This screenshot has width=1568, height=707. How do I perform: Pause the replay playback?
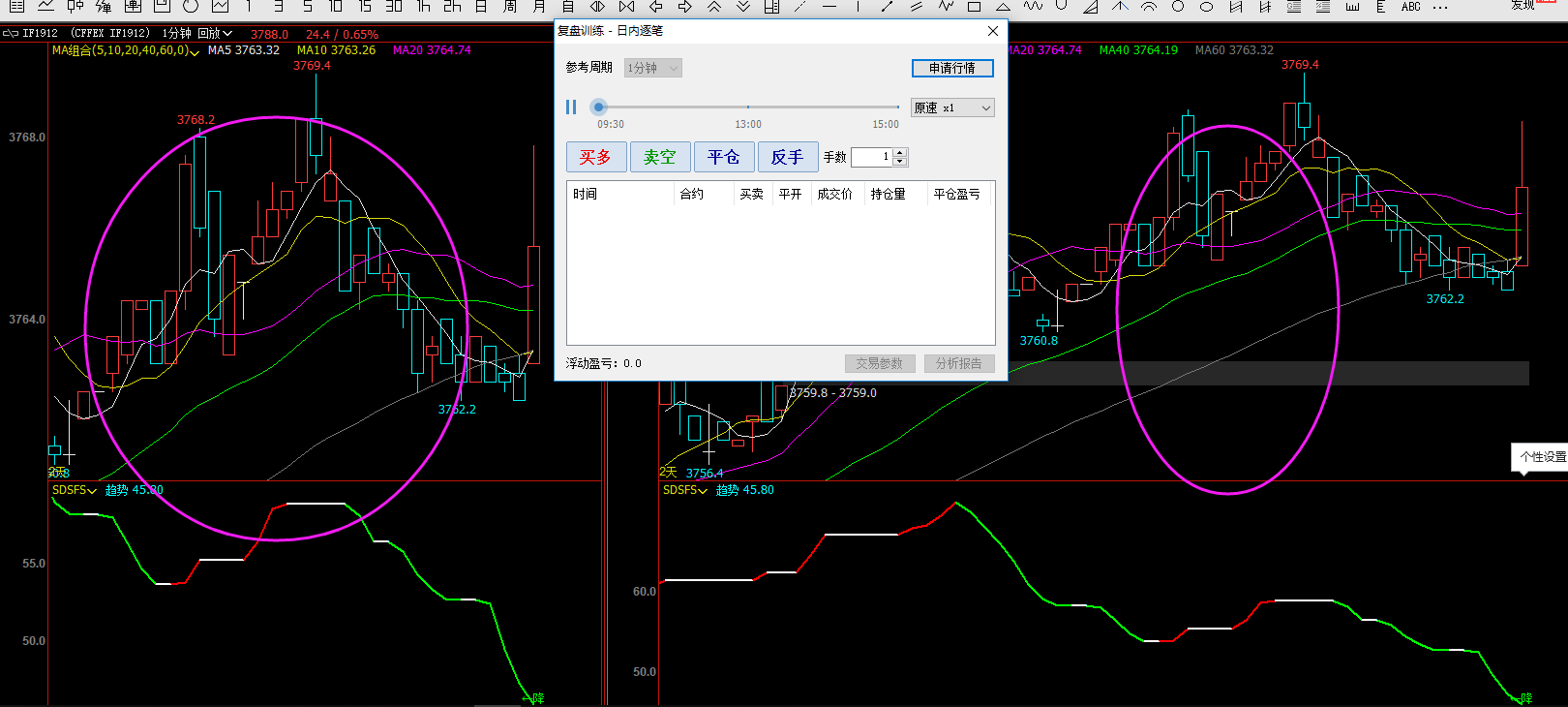click(x=571, y=108)
